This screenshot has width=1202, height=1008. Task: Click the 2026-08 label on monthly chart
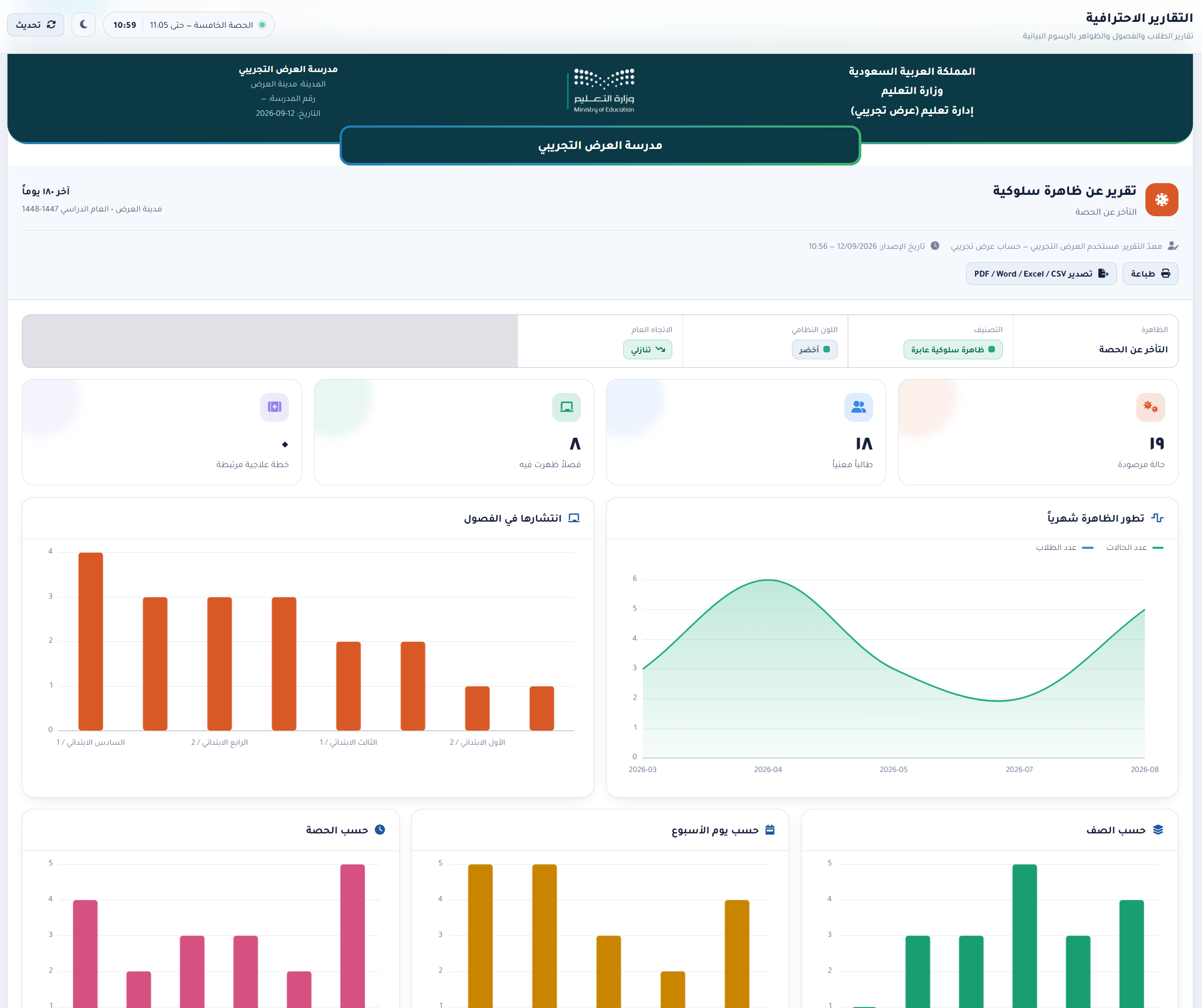[x=1144, y=769]
